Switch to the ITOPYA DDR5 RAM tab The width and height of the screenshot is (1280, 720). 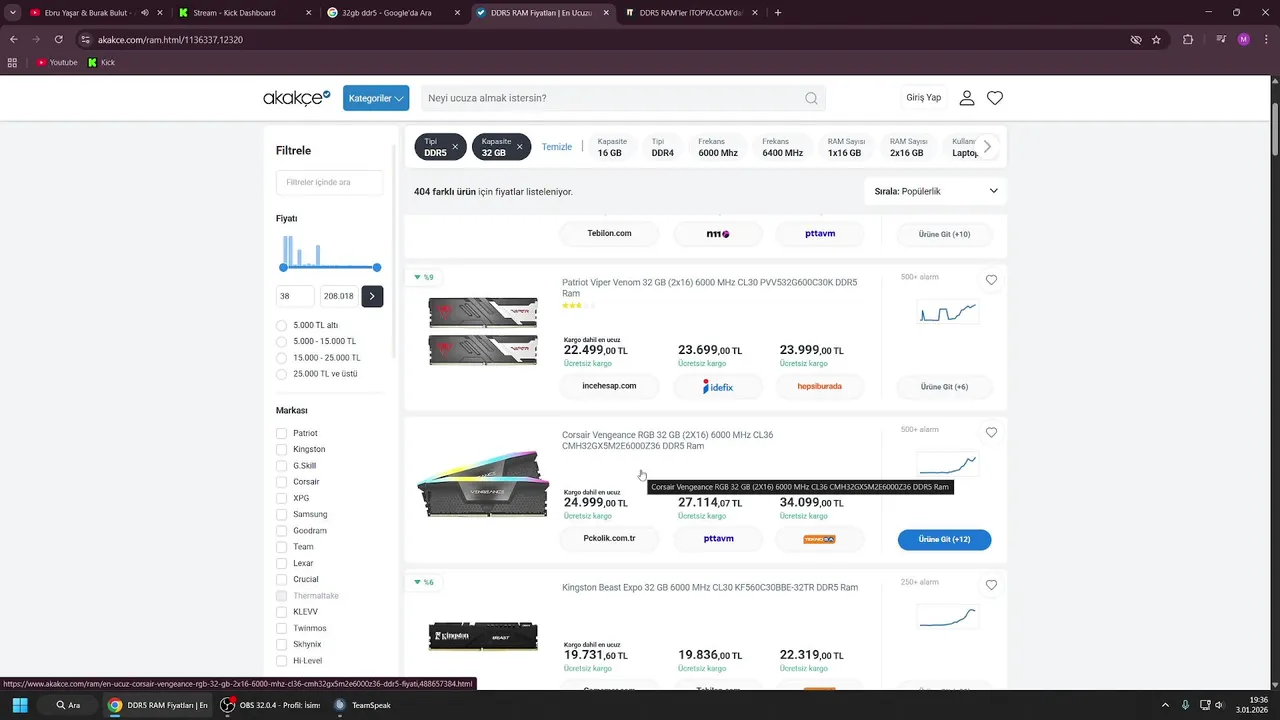click(690, 13)
